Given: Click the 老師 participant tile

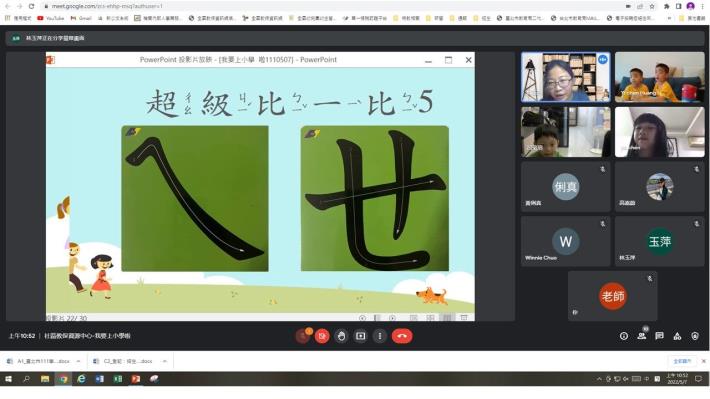Looking at the screenshot, I should pyautogui.click(x=612, y=296).
